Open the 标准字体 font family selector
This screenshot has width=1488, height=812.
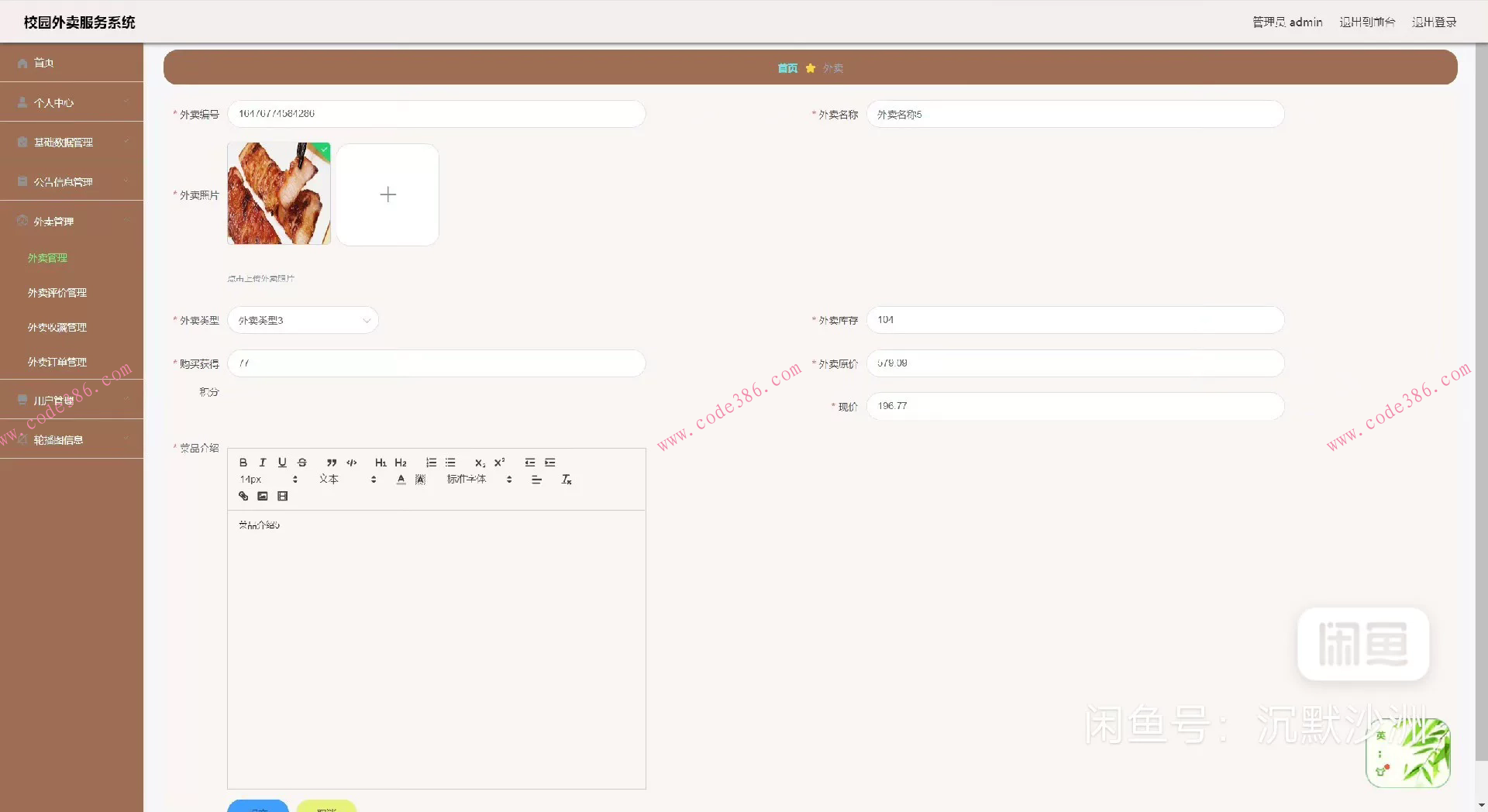click(x=479, y=480)
